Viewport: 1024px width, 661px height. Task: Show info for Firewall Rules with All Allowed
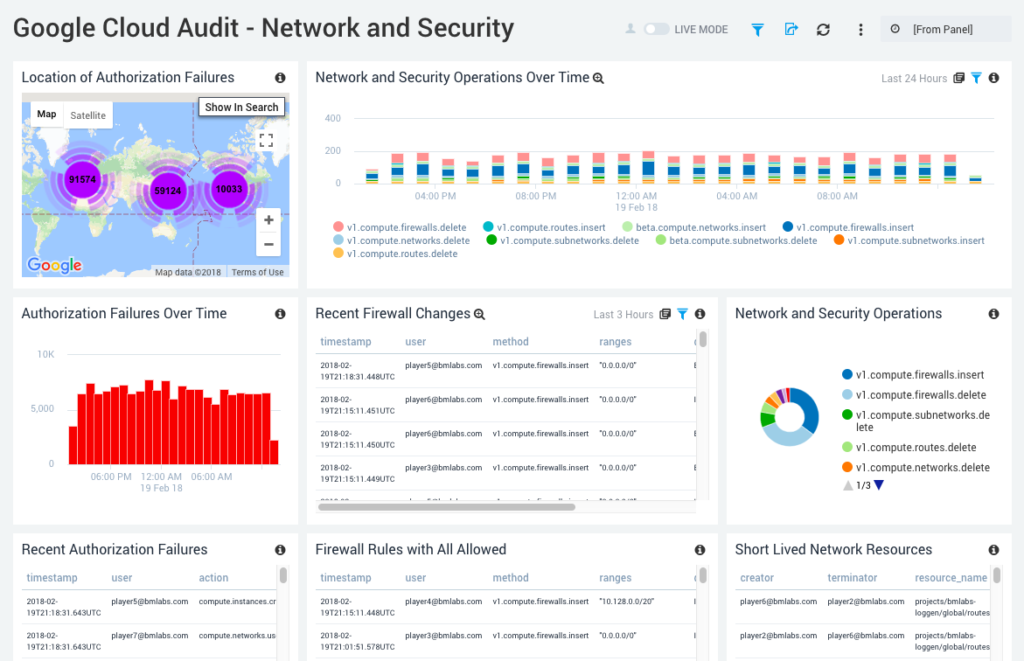[700, 550]
